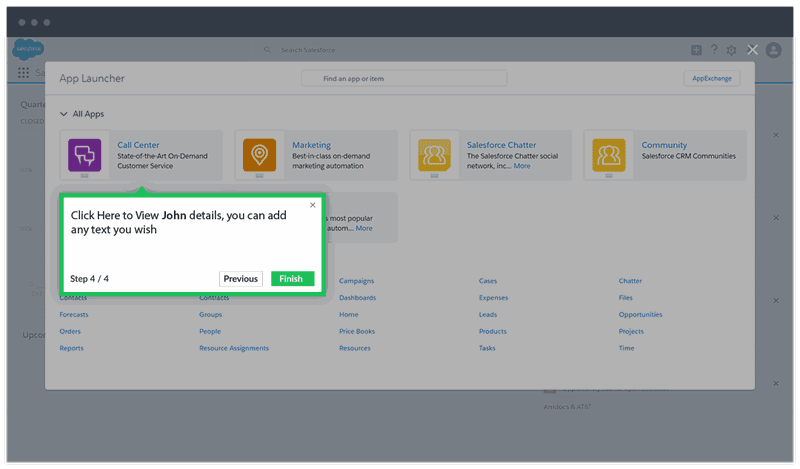Image resolution: width=800 pixels, height=469 pixels.
Task: Open the Salesforce Chatter app icon
Action: [x=434, y=155]
